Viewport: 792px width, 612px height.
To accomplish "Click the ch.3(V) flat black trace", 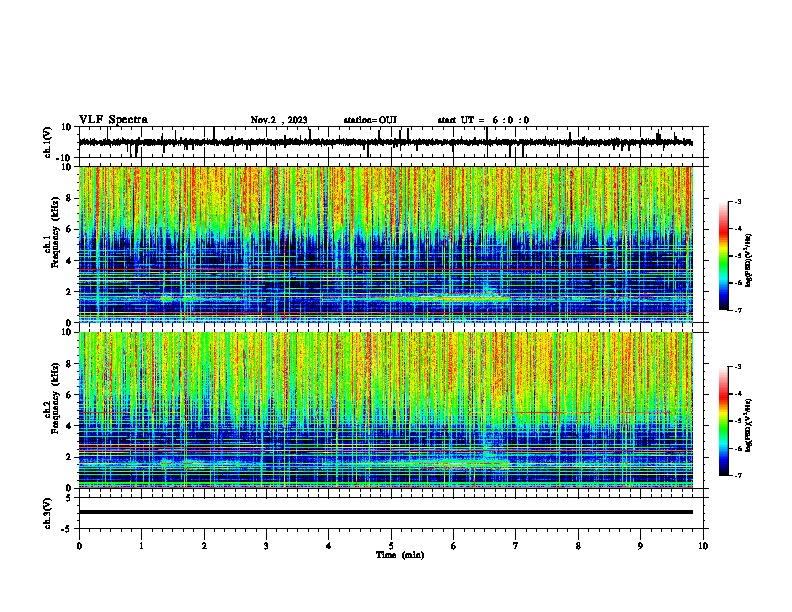I will [x=386, y=512].
